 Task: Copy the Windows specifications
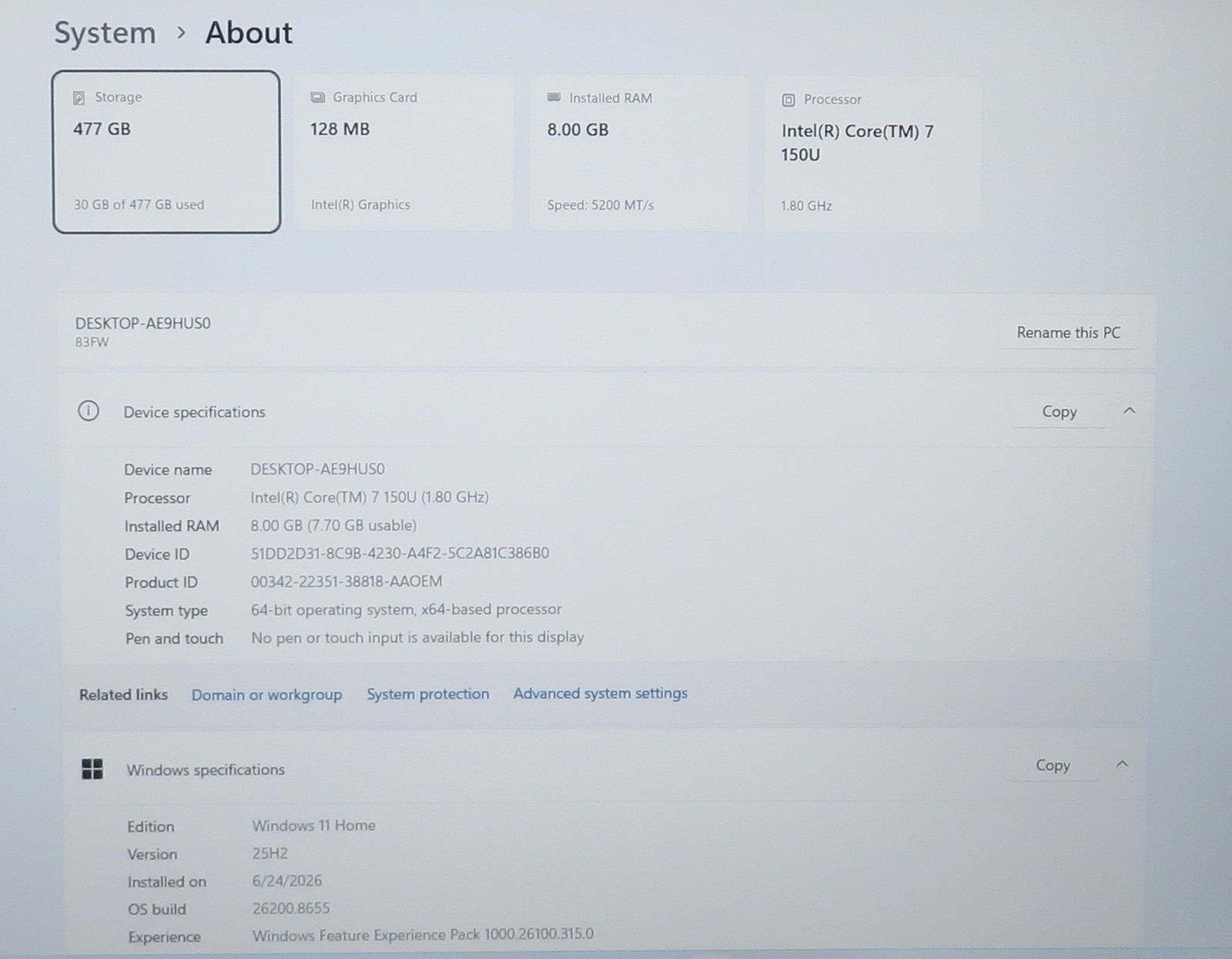pos(1053,765)
